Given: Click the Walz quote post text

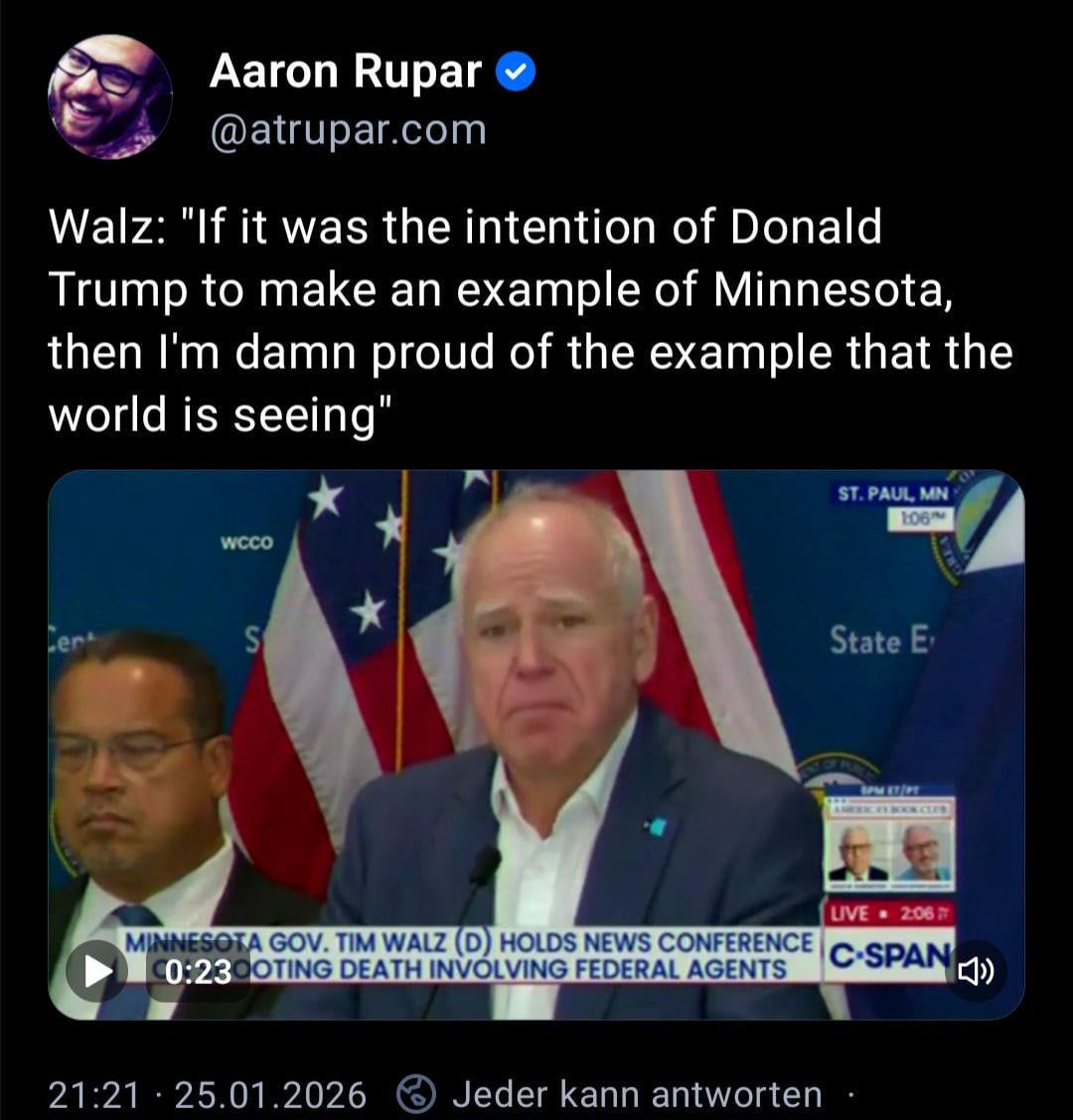Looking at the screenshot, I should point(531,320).
